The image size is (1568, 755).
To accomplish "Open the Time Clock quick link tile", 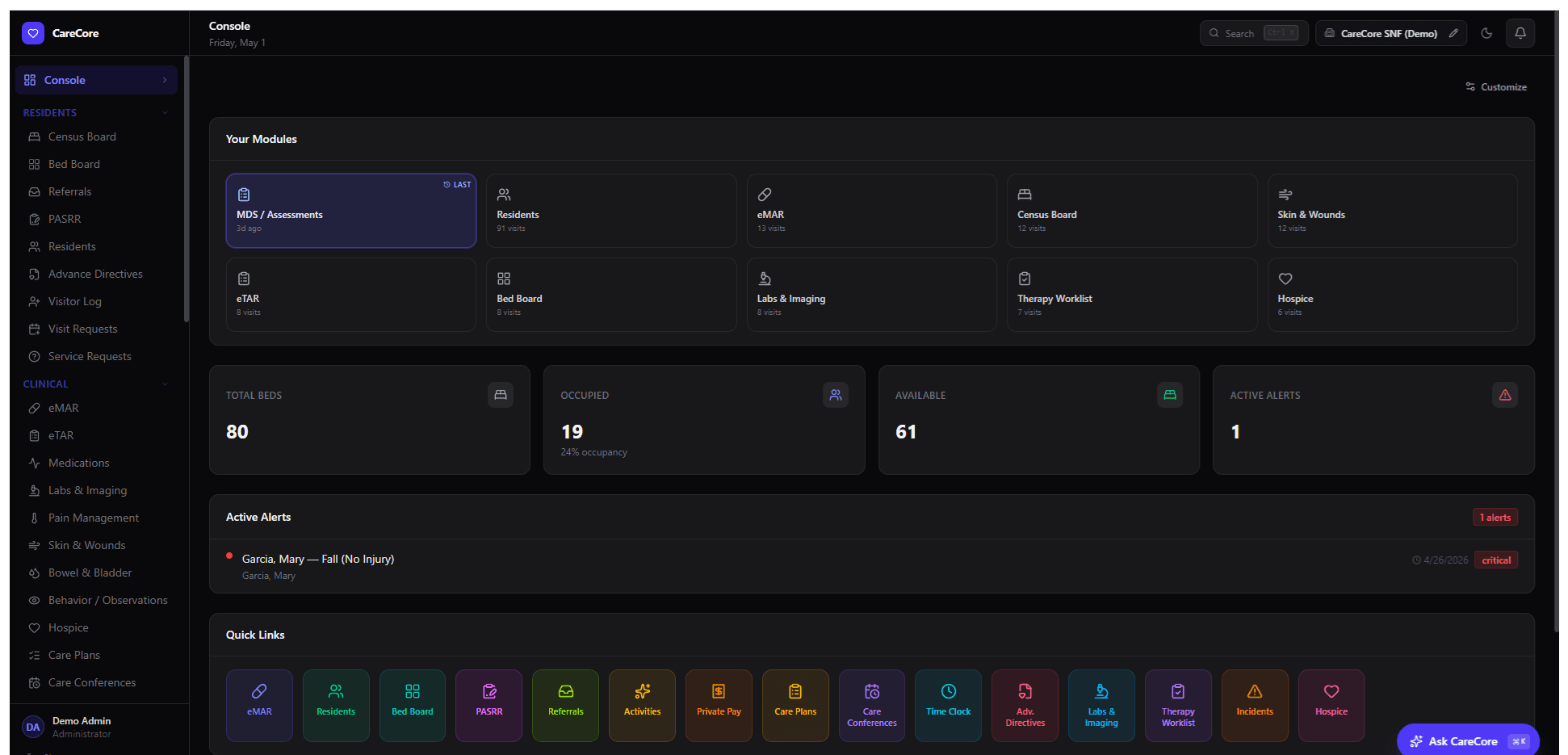I will coord(949,706).
